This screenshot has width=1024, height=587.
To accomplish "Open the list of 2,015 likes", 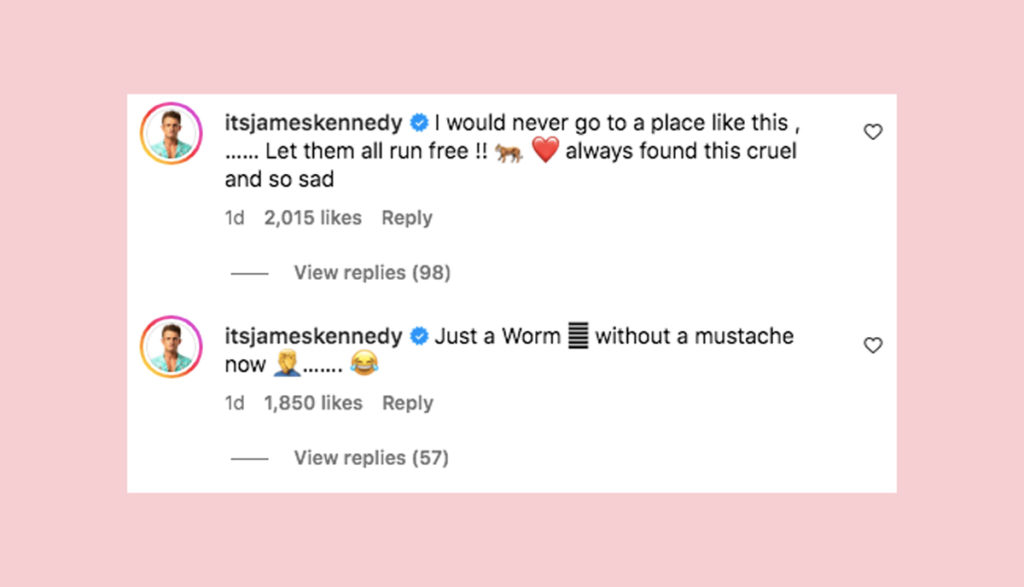I will coord(311,217).
